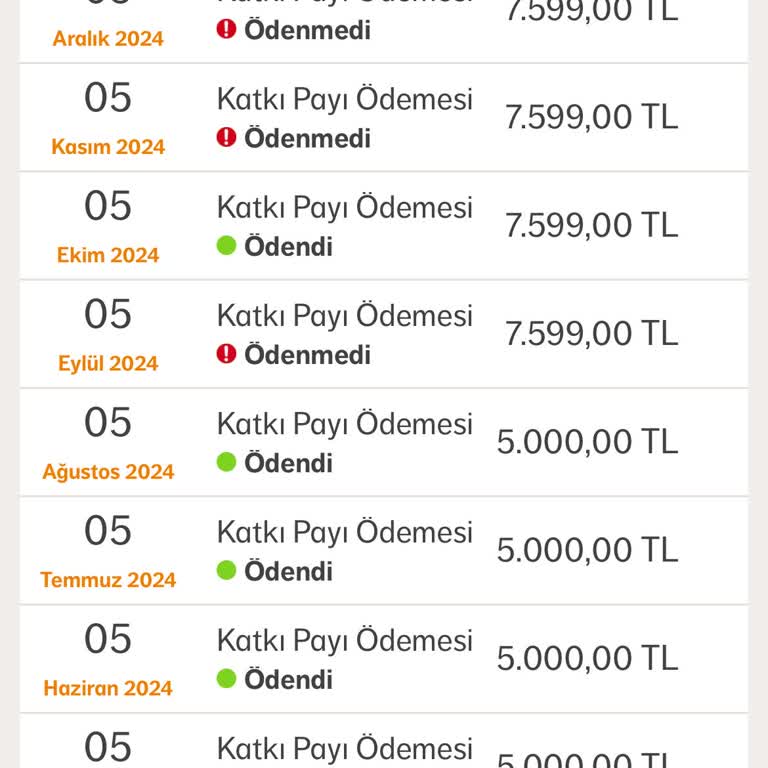
Task: Open the Ekim 2024 Katkı Payı Ödemesi entry
Action: tap(344, 208)
